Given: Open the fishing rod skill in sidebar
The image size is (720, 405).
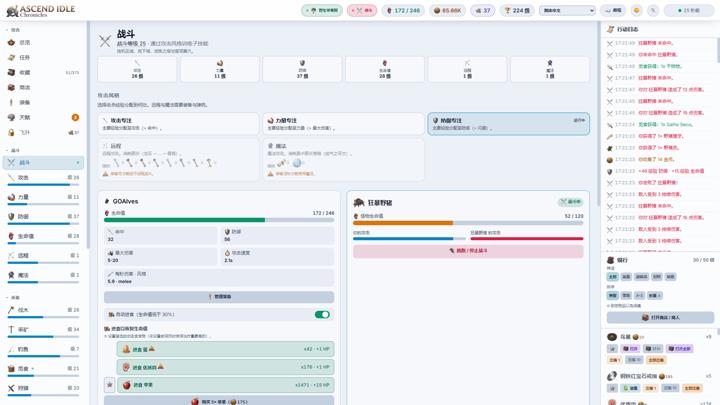Looking at the screenshot, I should 43,349.
